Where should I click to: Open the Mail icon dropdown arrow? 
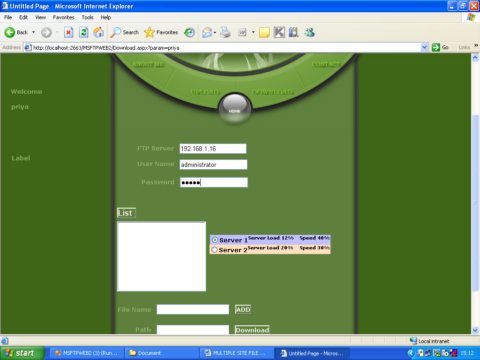[215, 32]
